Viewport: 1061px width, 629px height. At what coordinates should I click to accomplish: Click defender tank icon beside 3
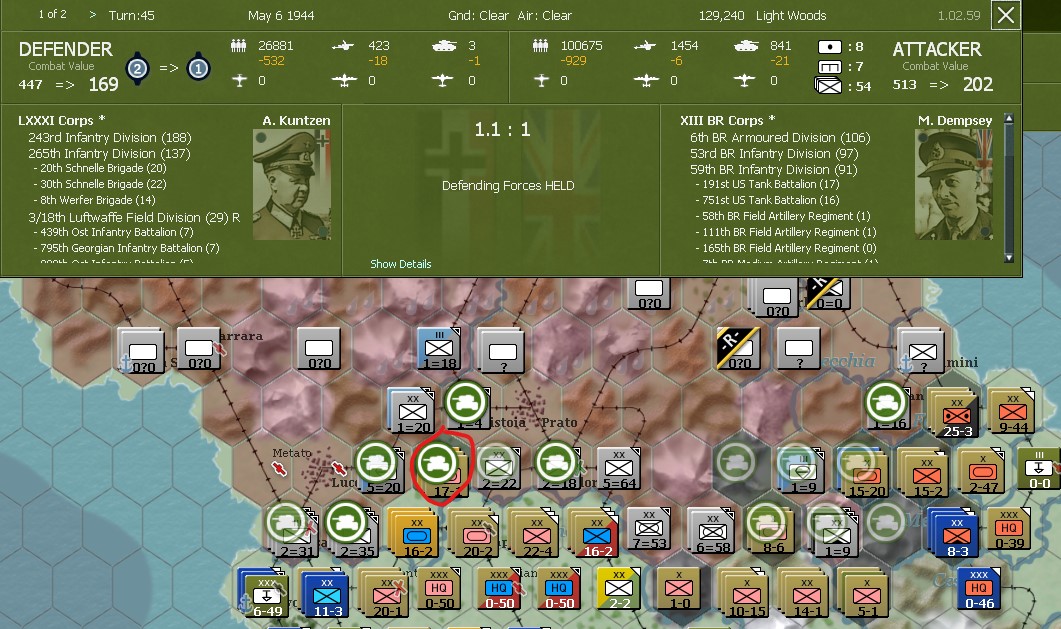pos(444,46)
